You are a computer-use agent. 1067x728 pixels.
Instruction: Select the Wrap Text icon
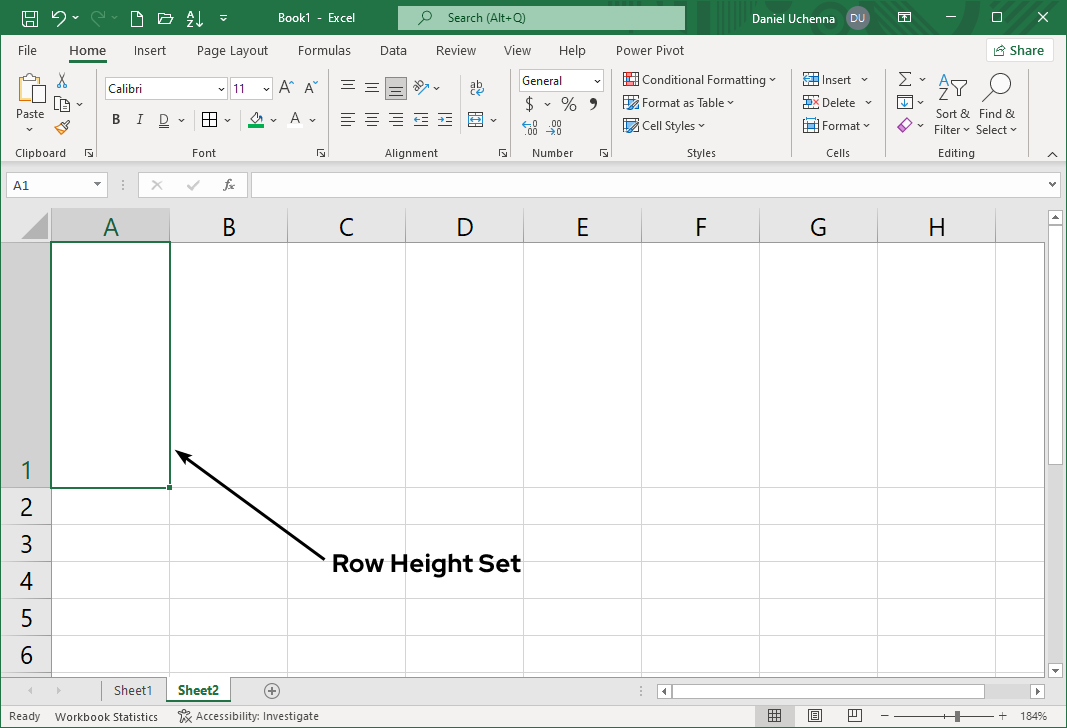click(477, 87)
